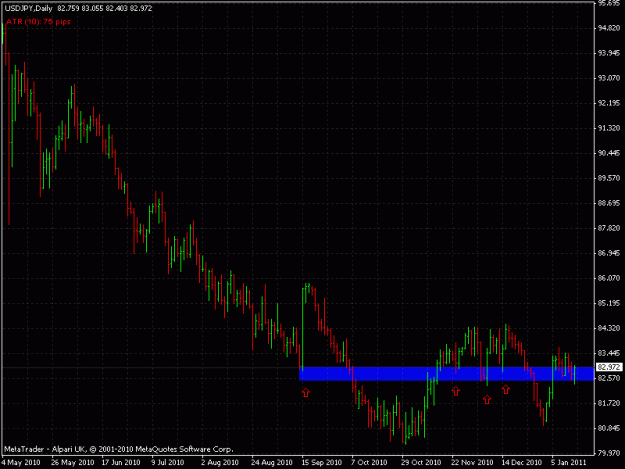625x469 pixels.
Task: Click the 80.845 price axis label
Action: pyautogui.click(x=609, y=428)
